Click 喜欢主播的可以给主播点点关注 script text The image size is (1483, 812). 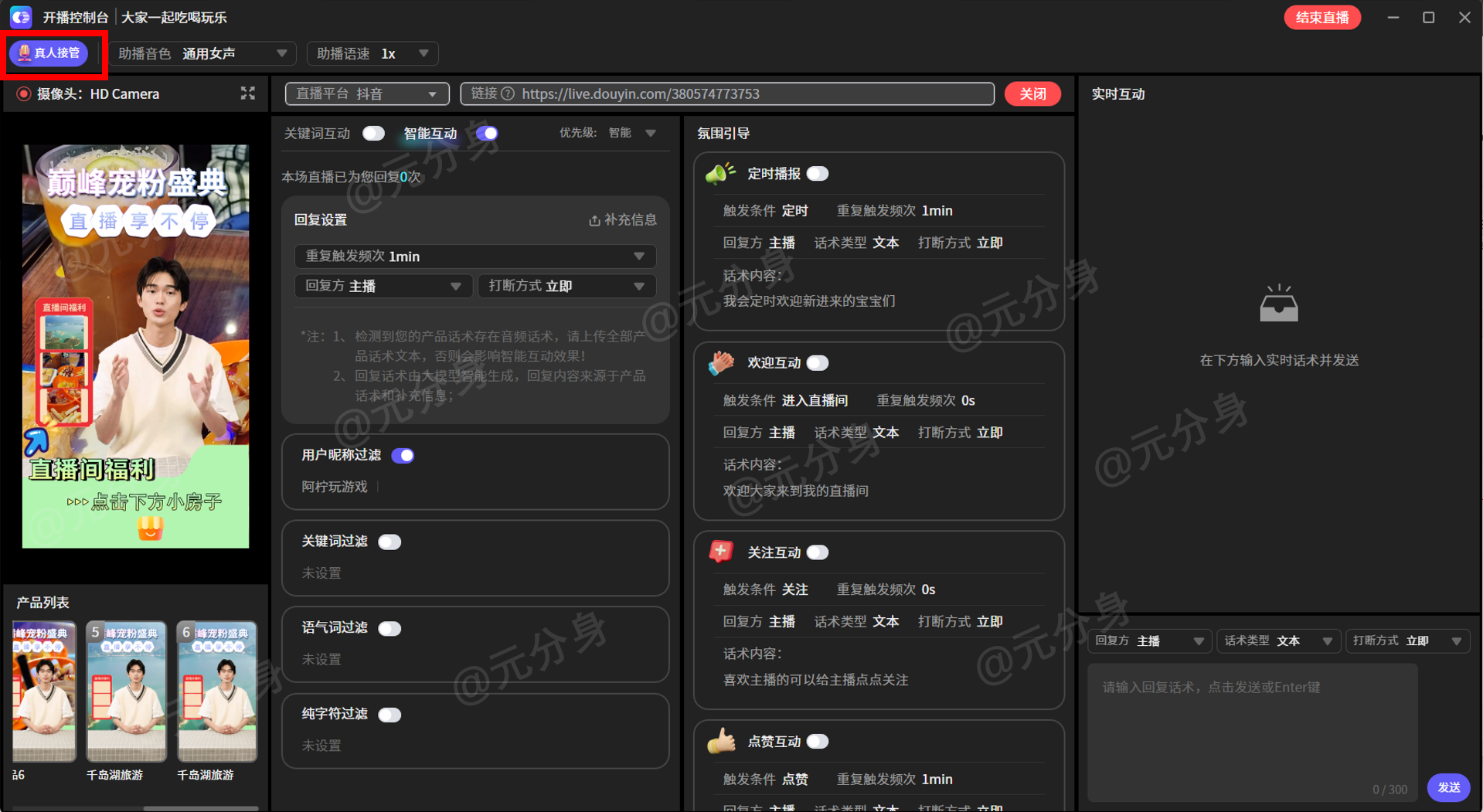(x=815, y=681)
